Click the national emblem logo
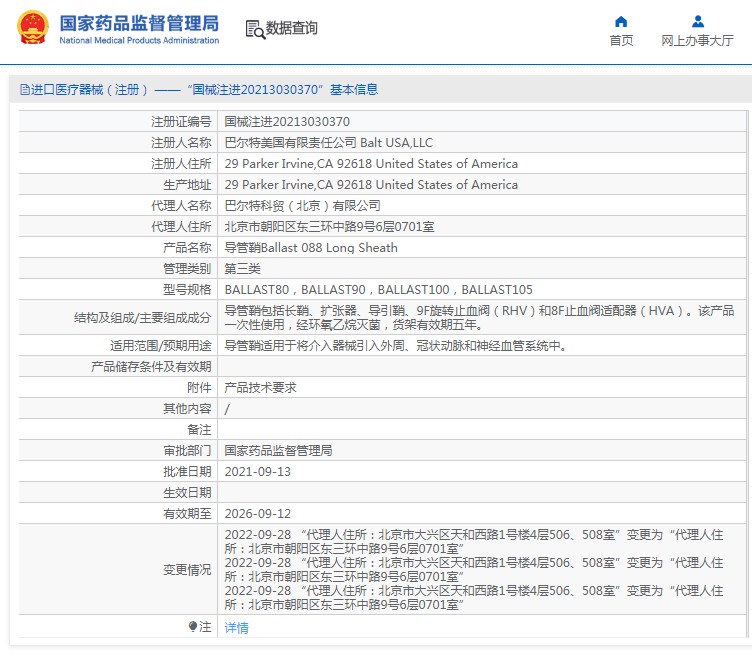Screen dimensions: 752x656 coord(32,27)
